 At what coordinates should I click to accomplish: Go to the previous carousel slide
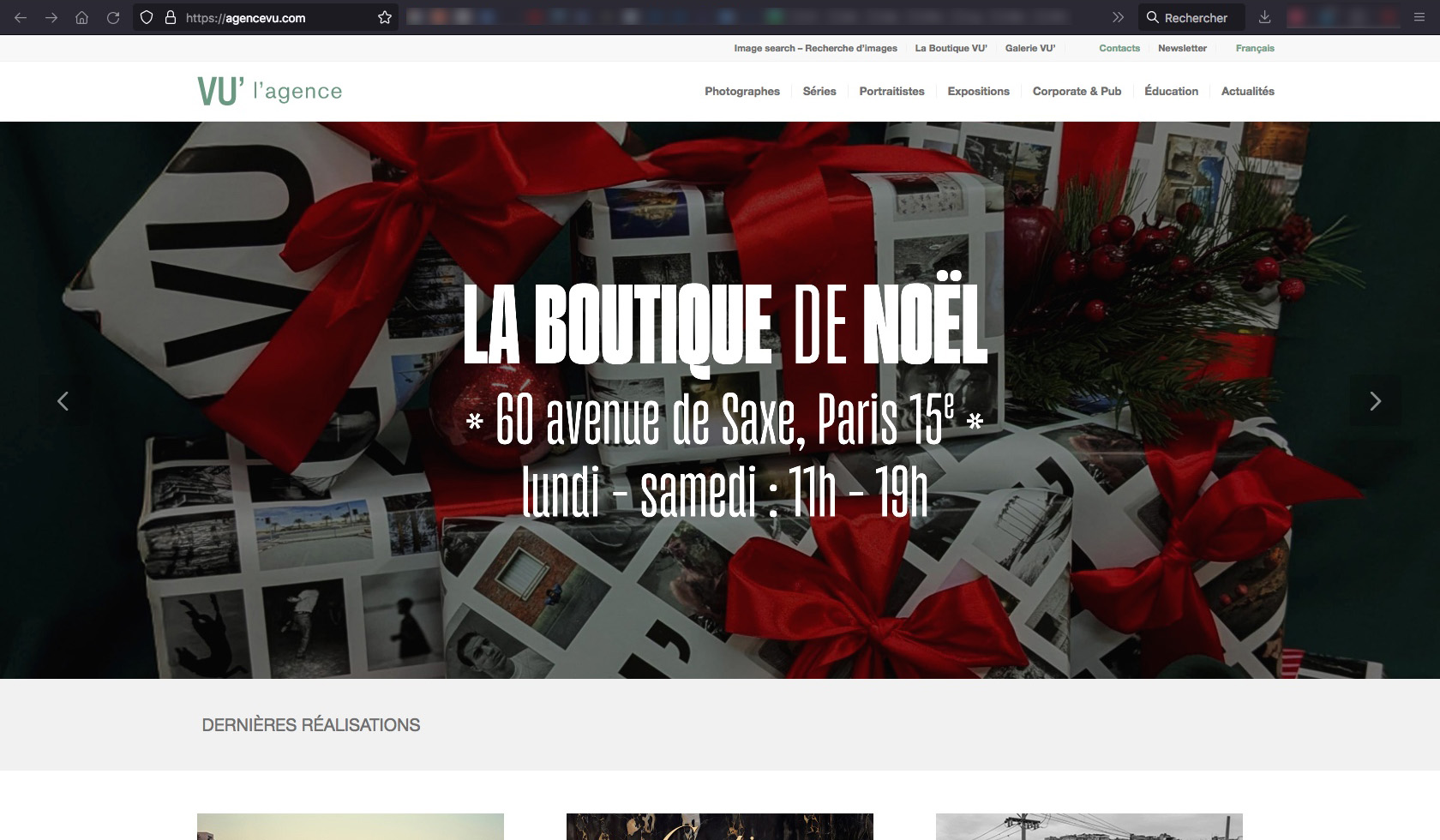point(63,401)
